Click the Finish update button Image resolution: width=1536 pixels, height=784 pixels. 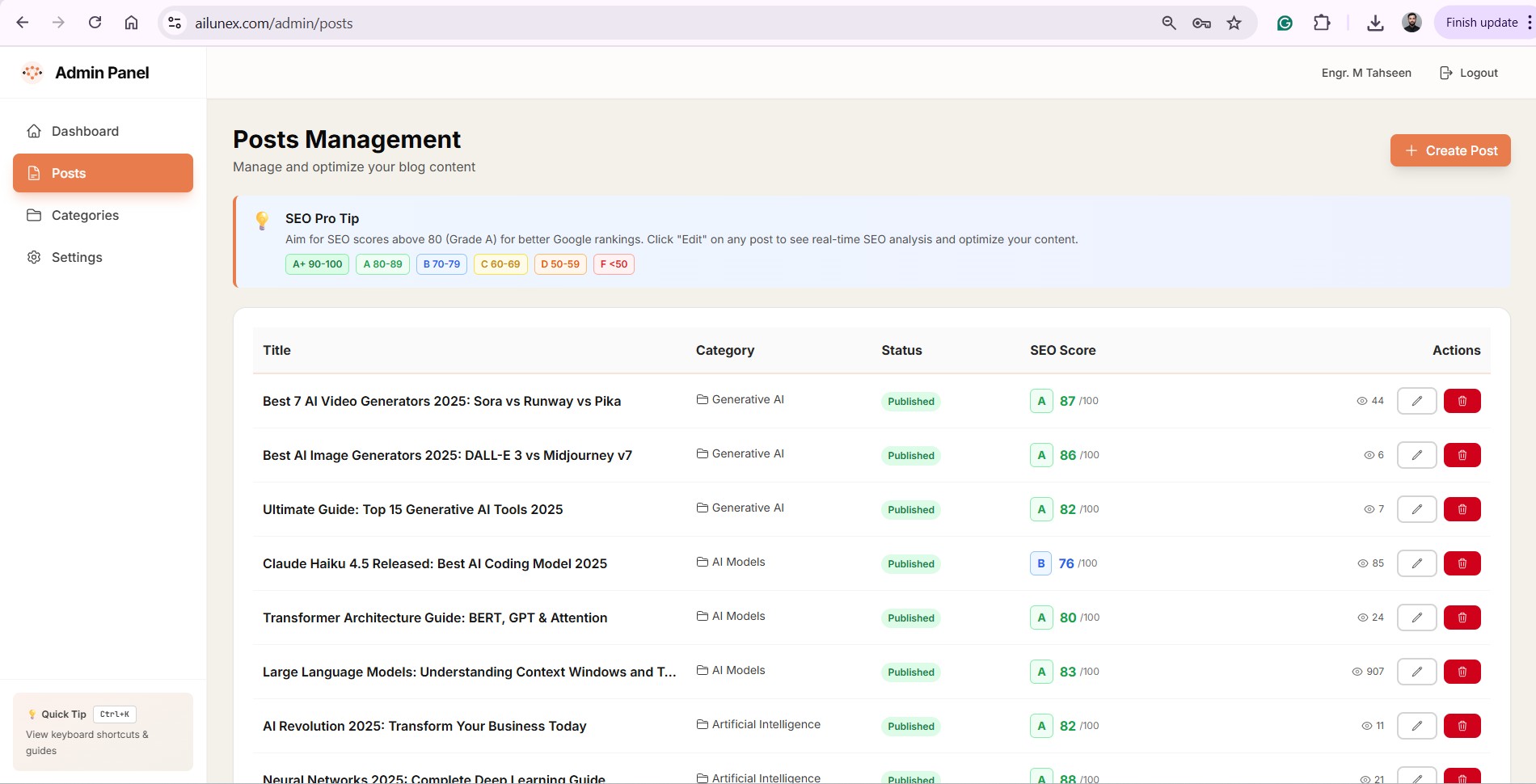pyautogui.click(x=1481, y=23)
